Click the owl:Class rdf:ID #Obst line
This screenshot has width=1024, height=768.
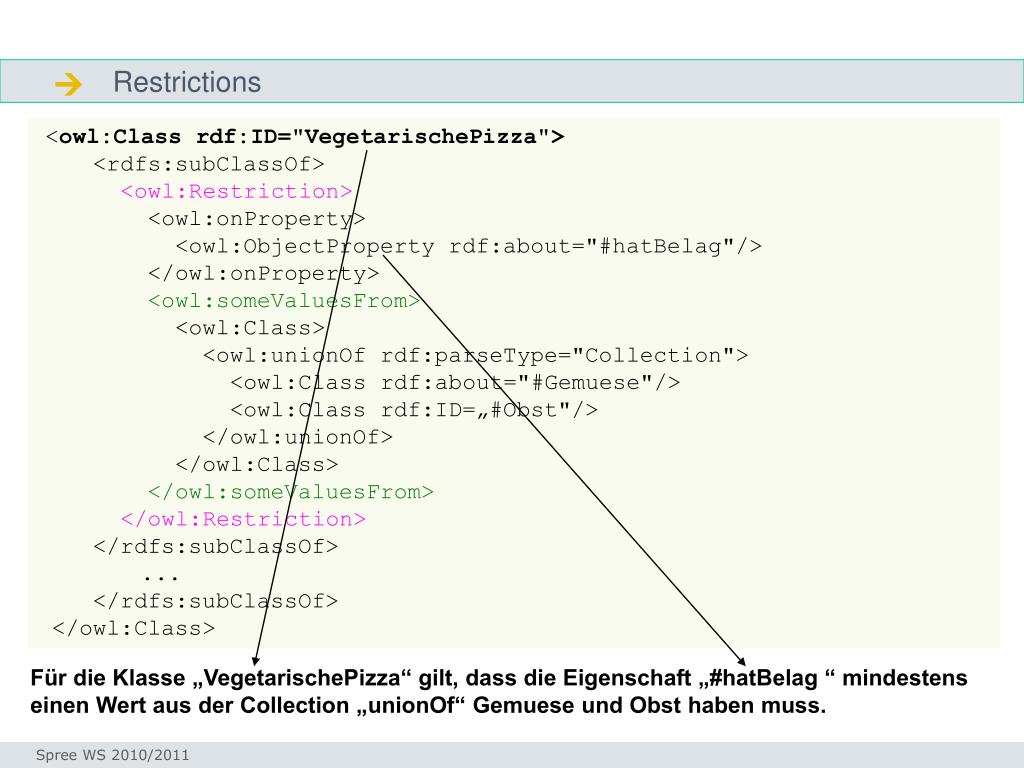(414, 410)
